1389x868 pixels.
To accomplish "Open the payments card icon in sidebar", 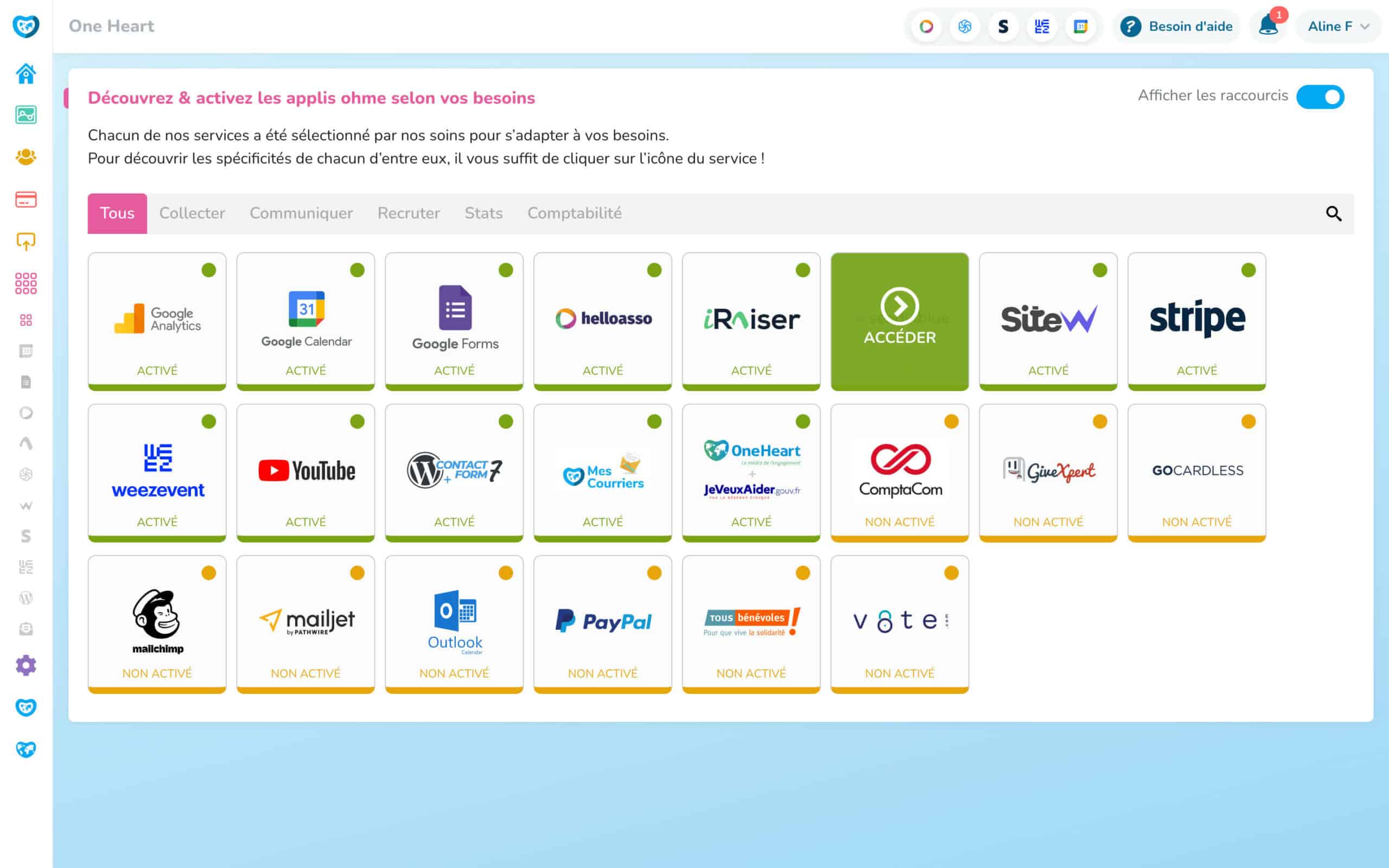I will point(26,199).
